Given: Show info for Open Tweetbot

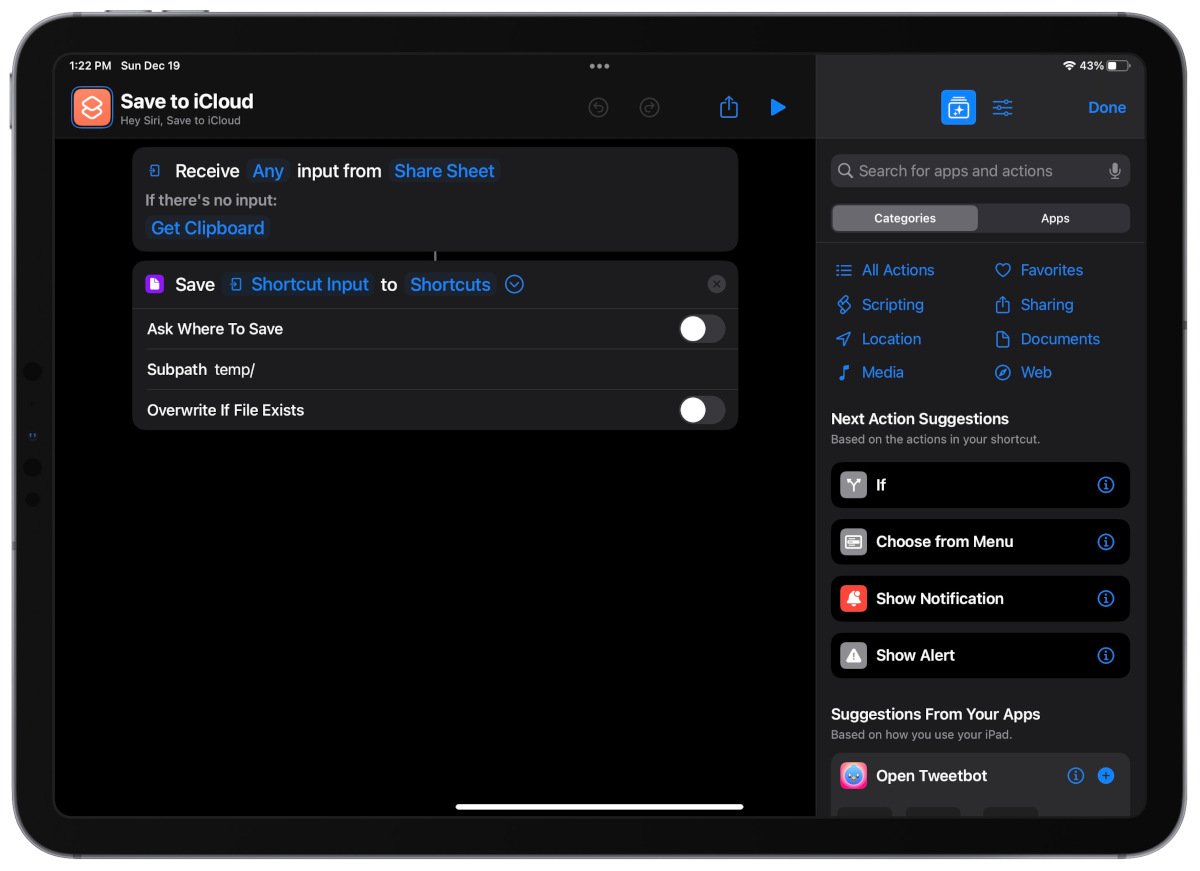Looking at the screenshot, I should click(x=1076, y=776).
